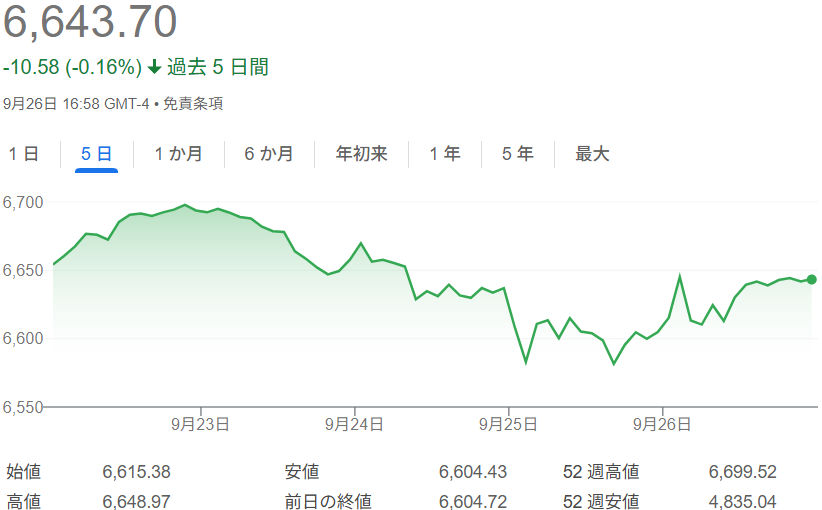Show the 1年 chart view
The height and width of the screenshot is (510, 822).
point(445,154)
